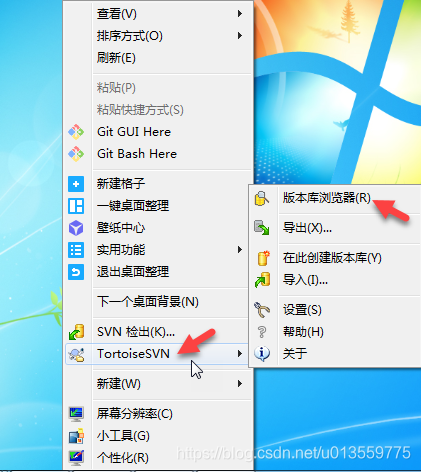
Task: Choose 导入(I)... entry
Action: click(x=305, y=280)
